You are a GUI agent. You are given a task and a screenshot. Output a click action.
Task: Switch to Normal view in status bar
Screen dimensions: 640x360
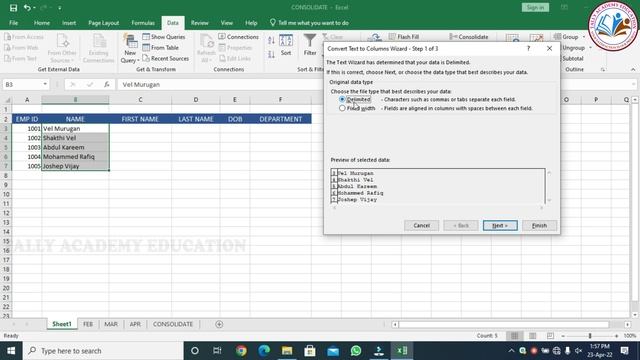(x=514, y=336)
